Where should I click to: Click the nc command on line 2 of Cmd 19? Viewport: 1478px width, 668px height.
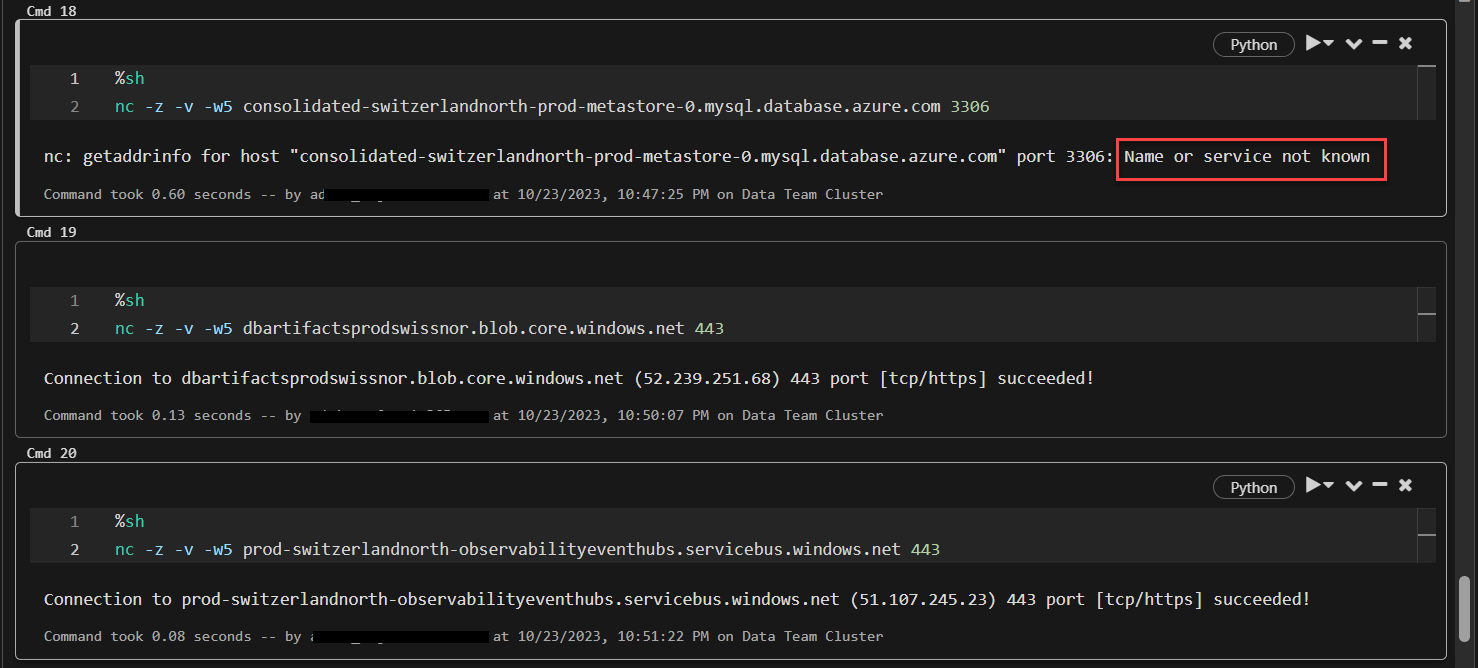[123, 327]
